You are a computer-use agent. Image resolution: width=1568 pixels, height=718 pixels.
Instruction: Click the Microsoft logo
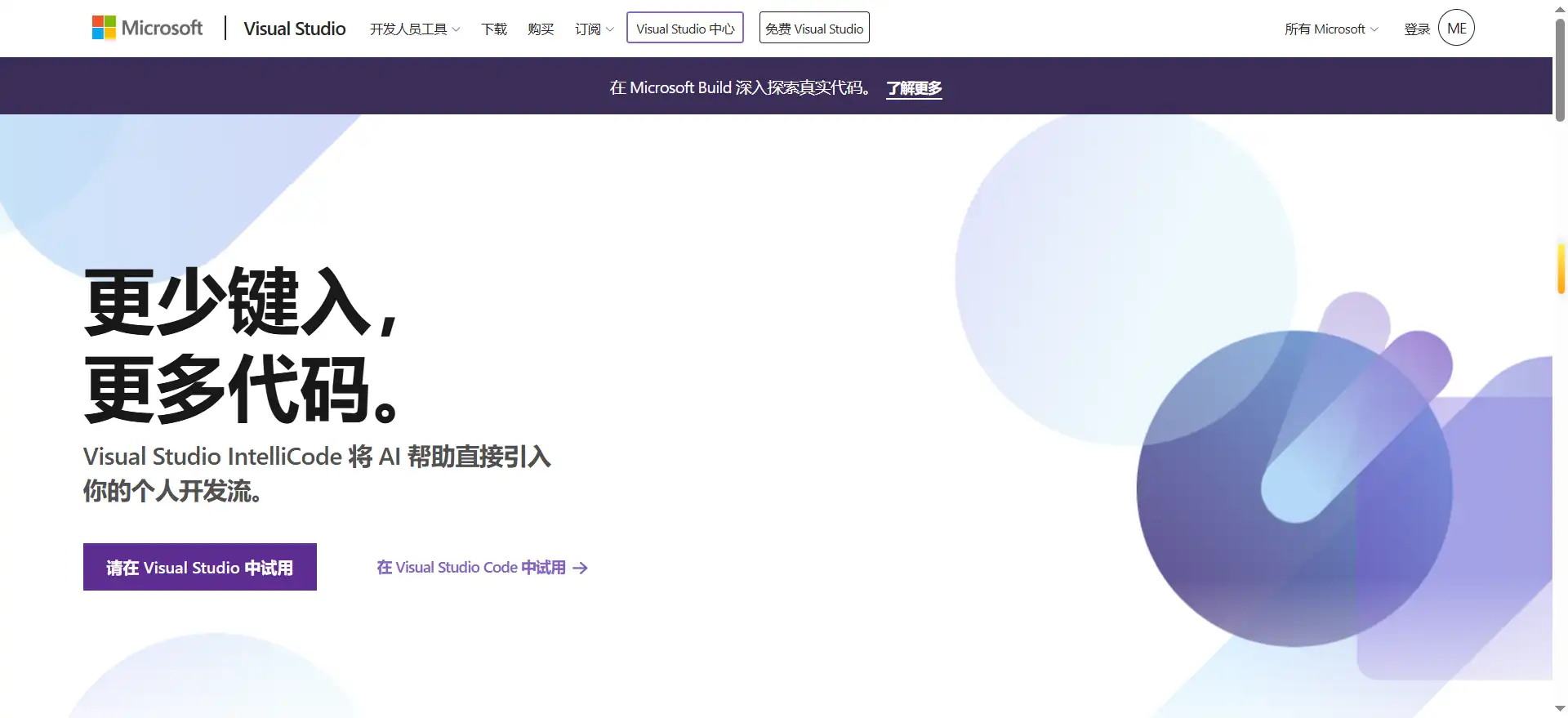coord(148,28)
